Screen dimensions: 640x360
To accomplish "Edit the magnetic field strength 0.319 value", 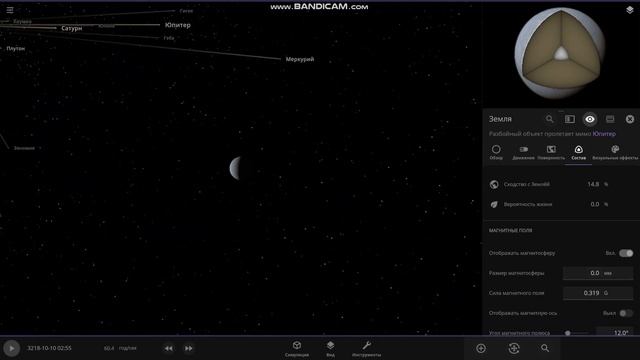I will [x=598, y=293].
